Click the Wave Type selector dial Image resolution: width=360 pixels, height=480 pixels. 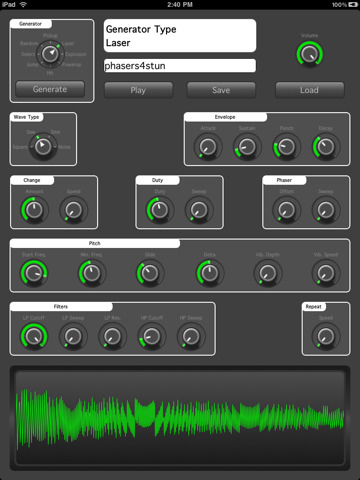point(43,147)
